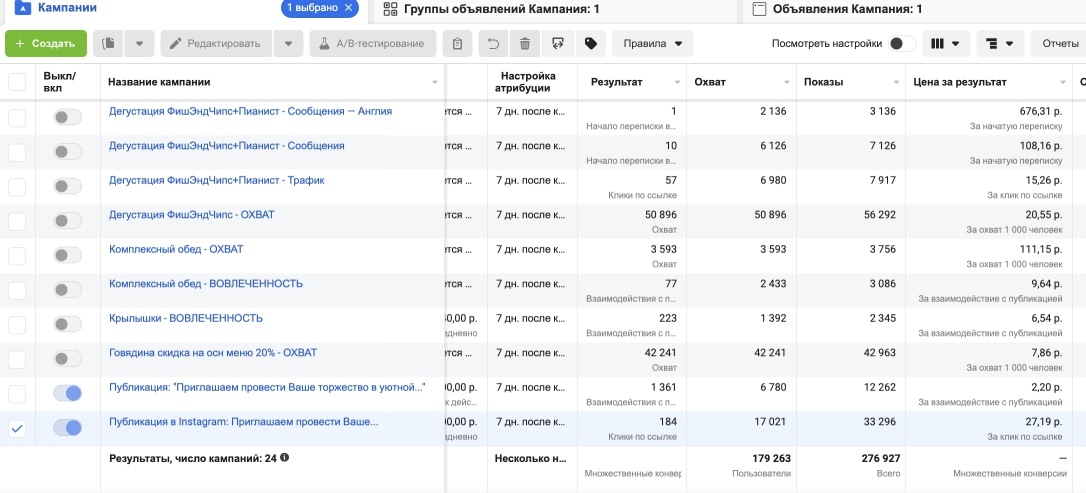Open Говядина скидка на осн меню 20% link
Image resolution: width=1086 pixels, height=493 pixels.
point(213,352)
